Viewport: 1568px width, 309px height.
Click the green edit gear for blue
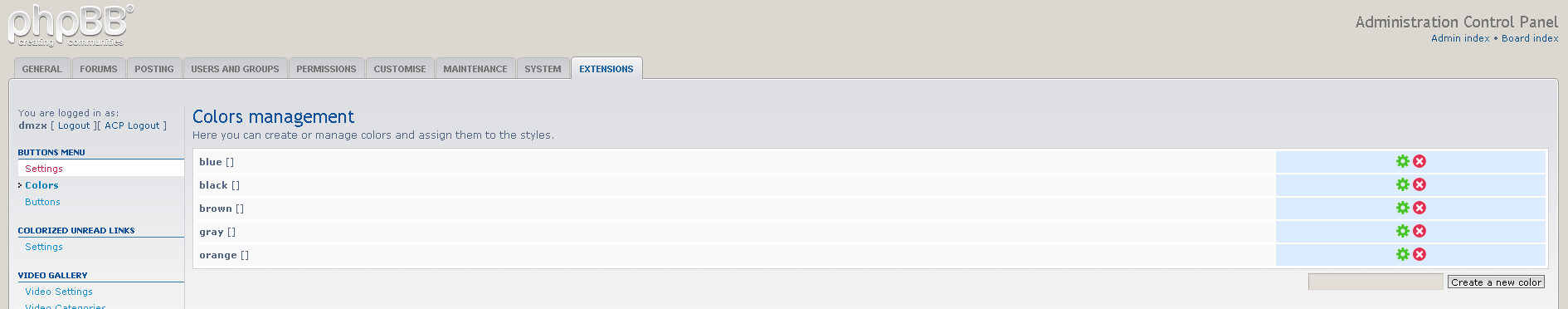(1403, 161)
